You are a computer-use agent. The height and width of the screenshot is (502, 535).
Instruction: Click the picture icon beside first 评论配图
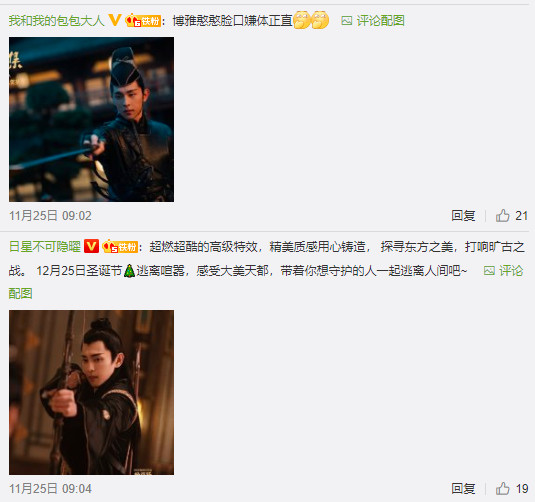pyautogui.click(x=346, y=21)
